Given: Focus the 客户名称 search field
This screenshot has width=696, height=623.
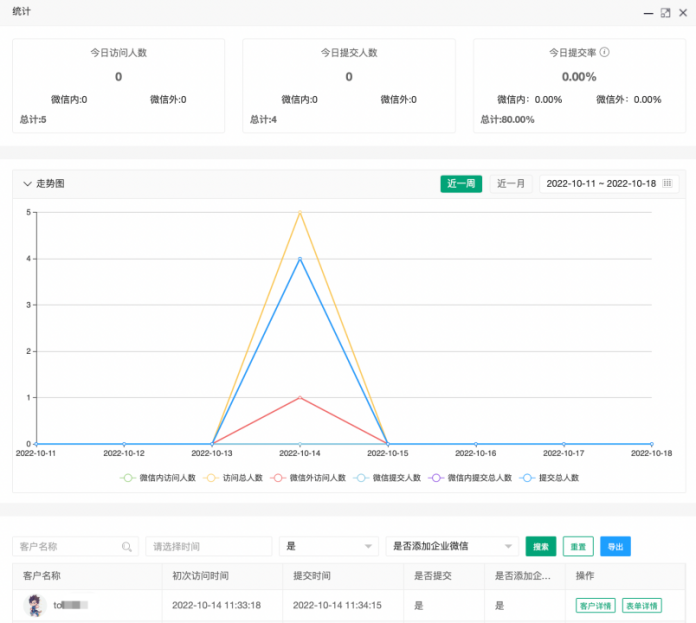Looking at the screenshot, I should [x=75, y=547].
